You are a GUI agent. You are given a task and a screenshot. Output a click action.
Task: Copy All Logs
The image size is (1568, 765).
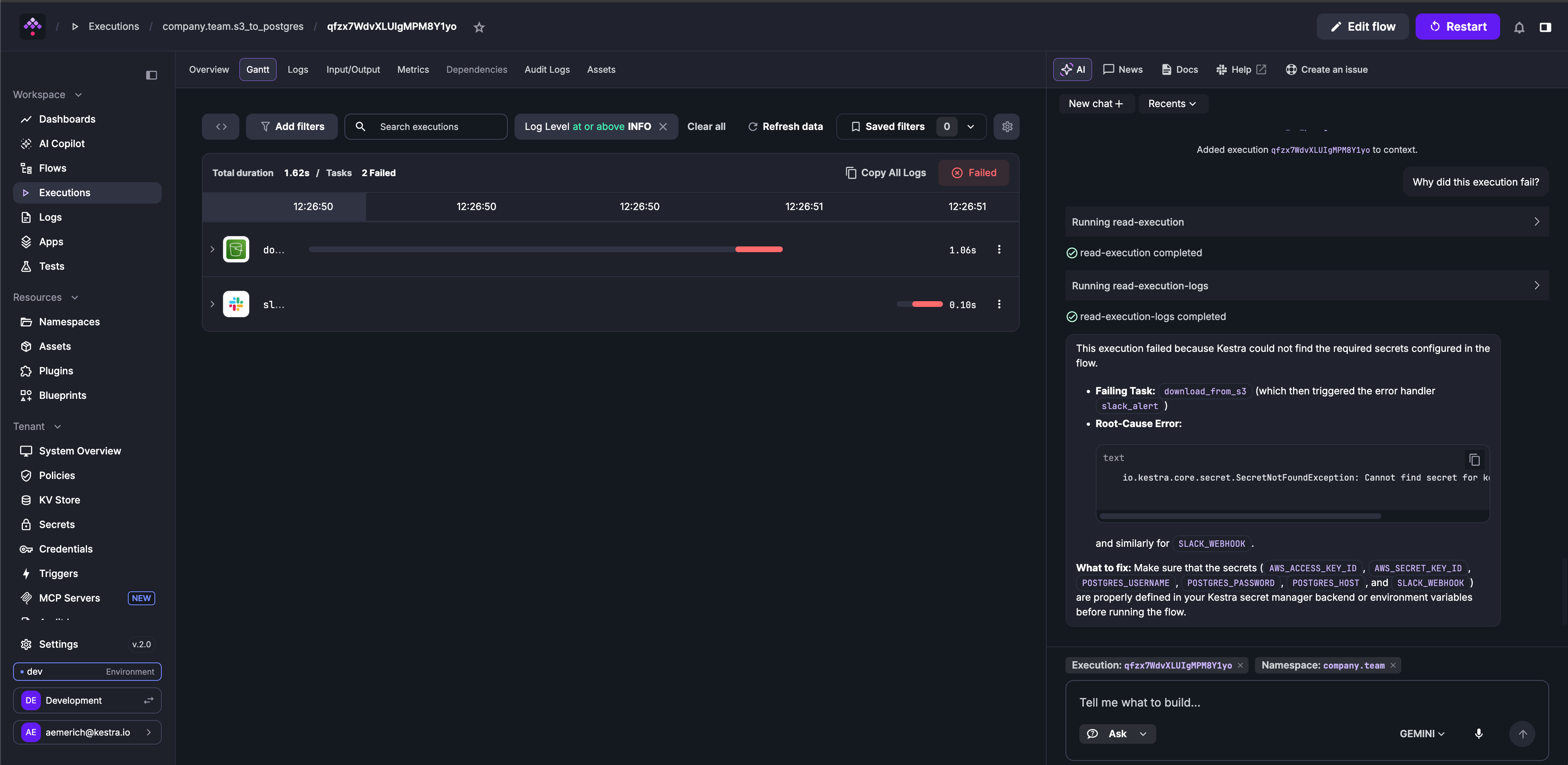pos(886,173)
